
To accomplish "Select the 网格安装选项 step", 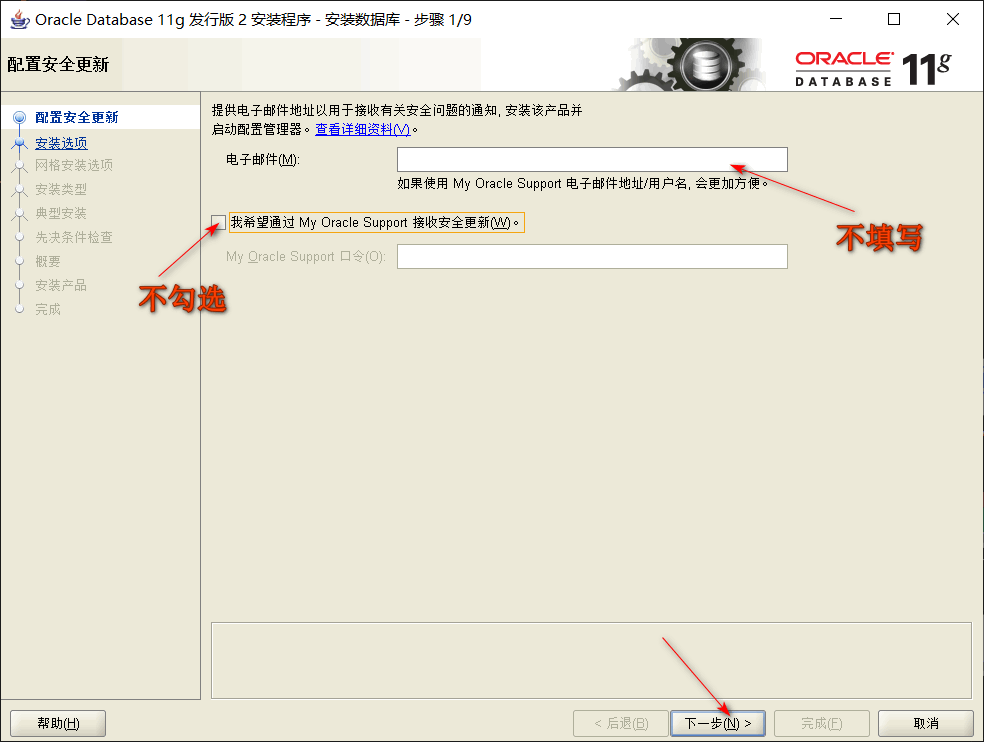I will 74,165.
